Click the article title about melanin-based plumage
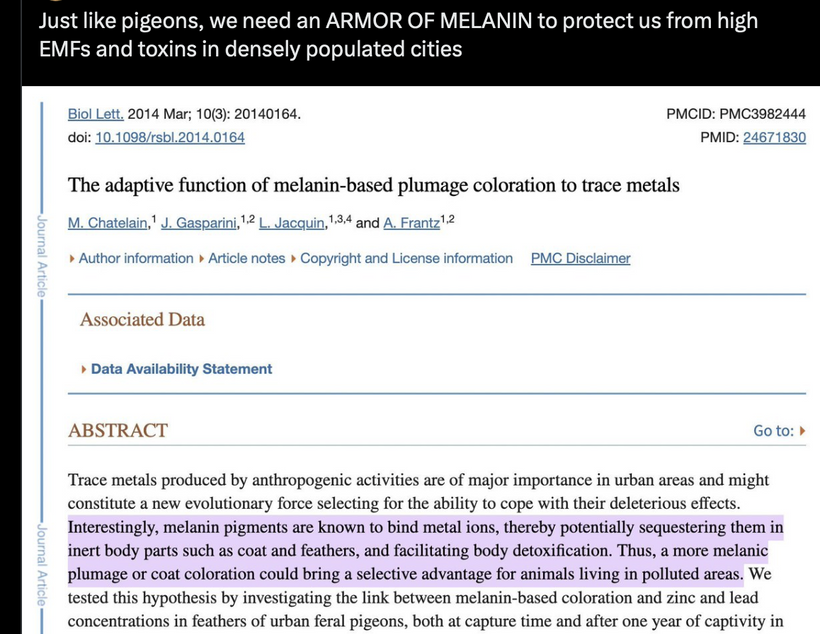Image resolution: width=820 pixels, height=634 pixels. click(x=373, y=185)
